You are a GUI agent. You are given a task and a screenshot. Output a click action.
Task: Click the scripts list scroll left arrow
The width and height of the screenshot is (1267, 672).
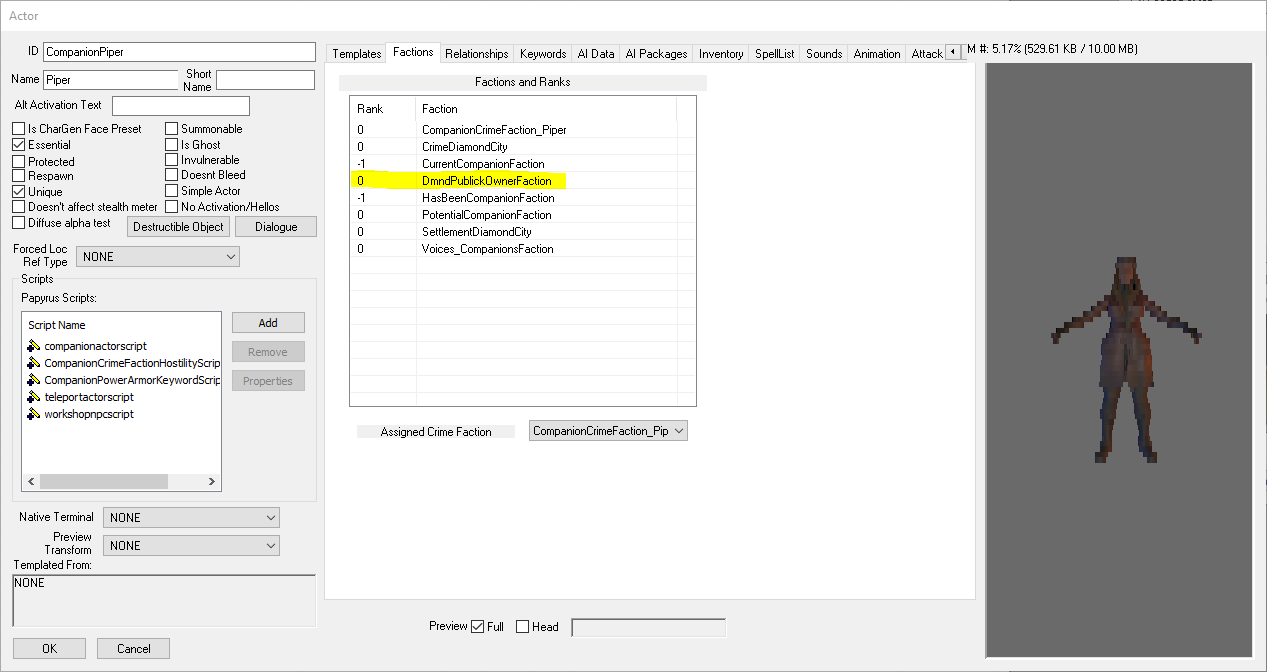[x=30, y=481]
